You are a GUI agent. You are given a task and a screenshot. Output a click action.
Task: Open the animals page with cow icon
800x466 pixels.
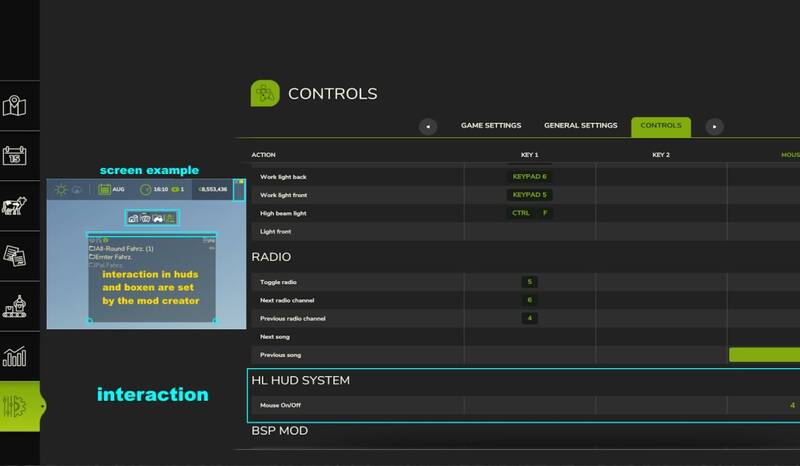click(x=15, y=206)
